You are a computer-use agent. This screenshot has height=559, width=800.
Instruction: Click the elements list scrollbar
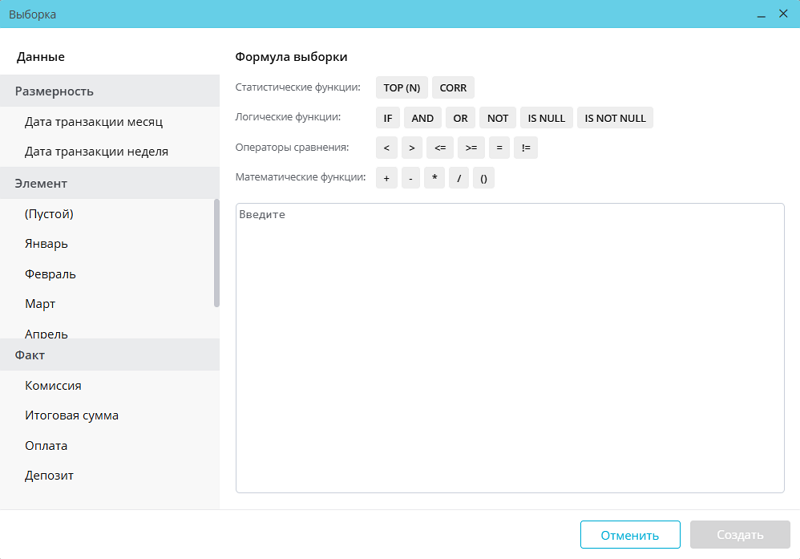click(217, 252)
